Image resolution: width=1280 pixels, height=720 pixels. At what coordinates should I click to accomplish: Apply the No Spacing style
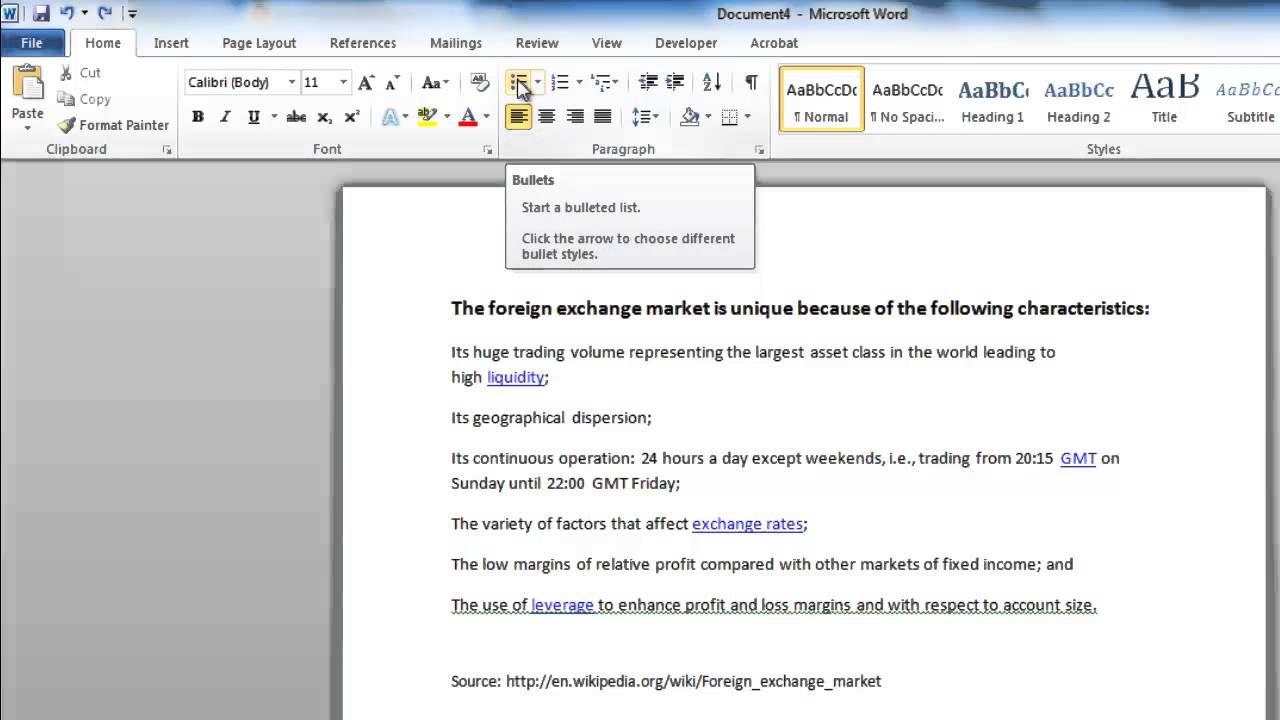(x=907, y=99)
